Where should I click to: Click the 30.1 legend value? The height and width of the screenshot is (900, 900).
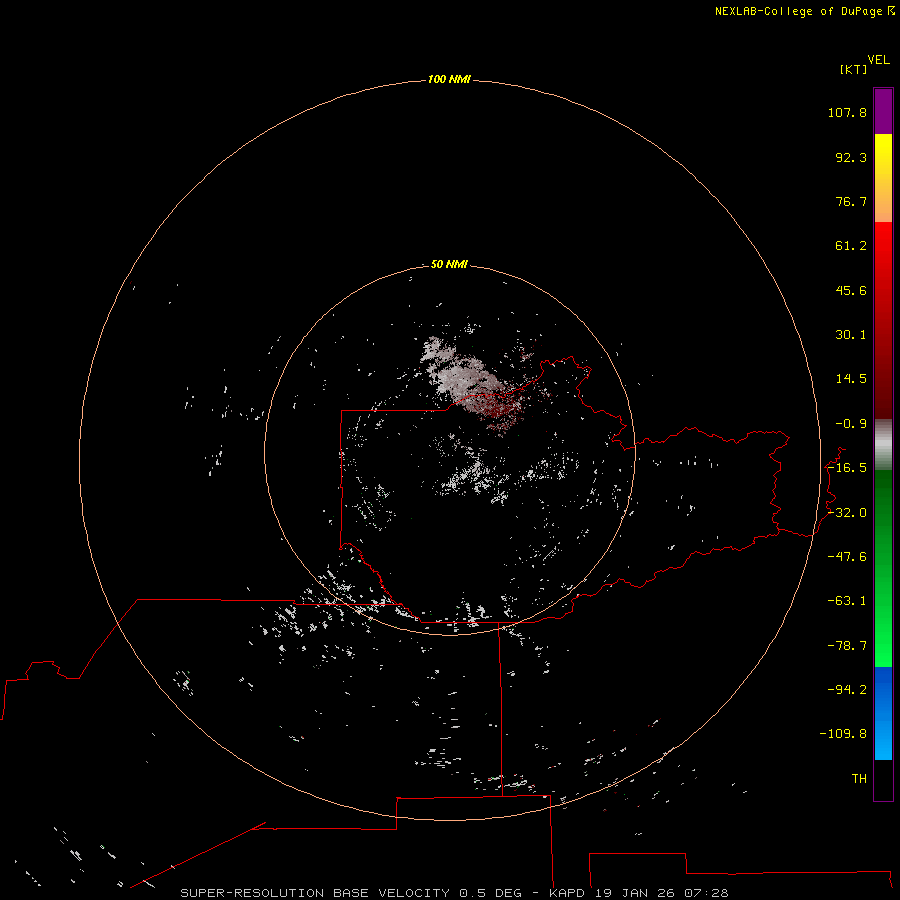coord(851,335)
